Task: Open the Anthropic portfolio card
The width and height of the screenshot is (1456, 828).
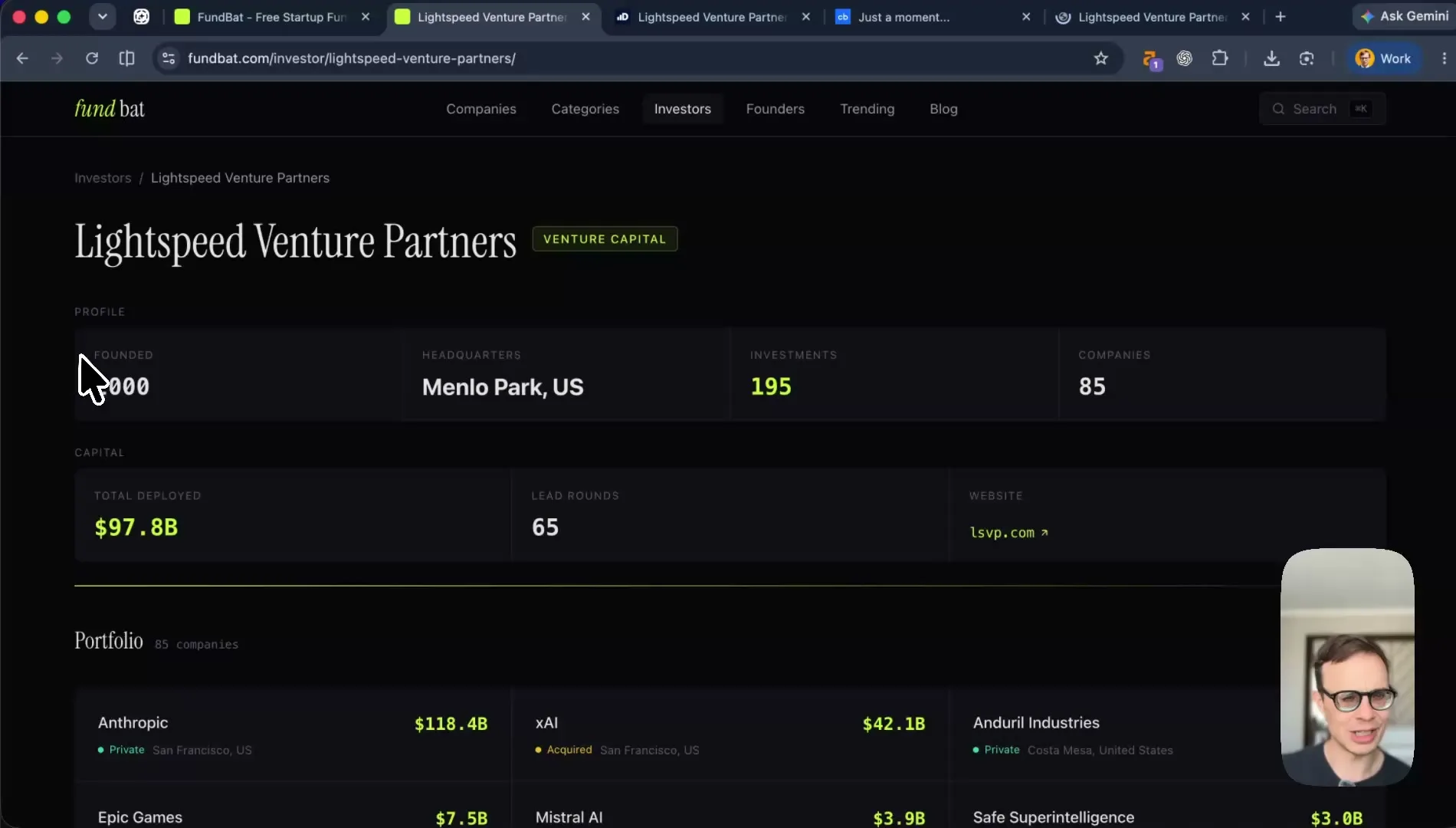Action: (293, 734)
